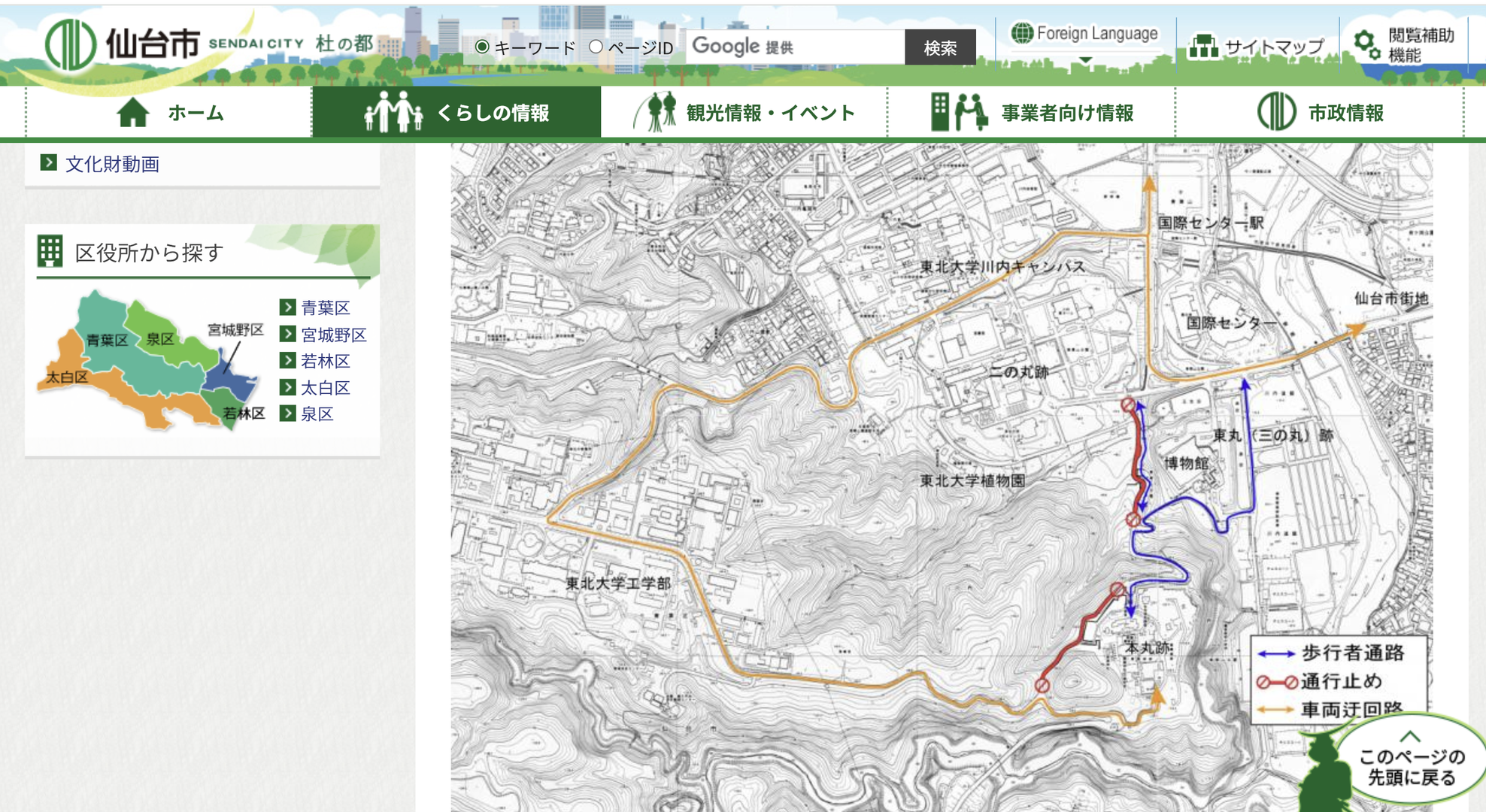Focus the Google search input field
1486x812 pixels.
(794, 47)
